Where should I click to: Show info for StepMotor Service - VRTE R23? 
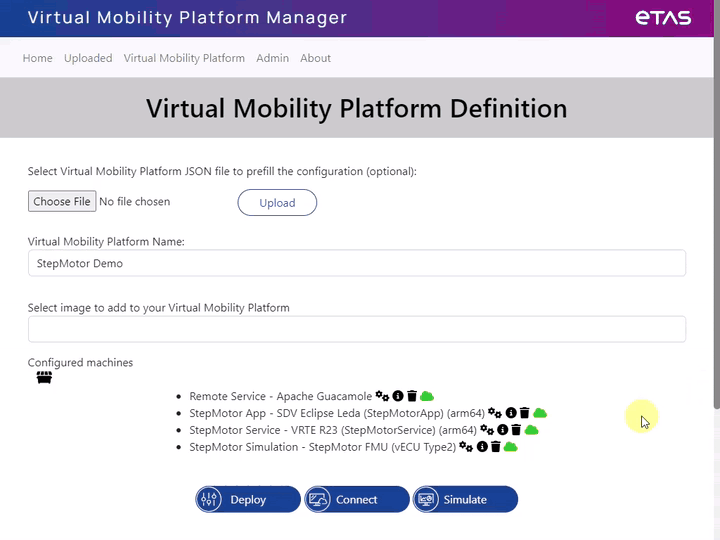click(x=503, y=429)
